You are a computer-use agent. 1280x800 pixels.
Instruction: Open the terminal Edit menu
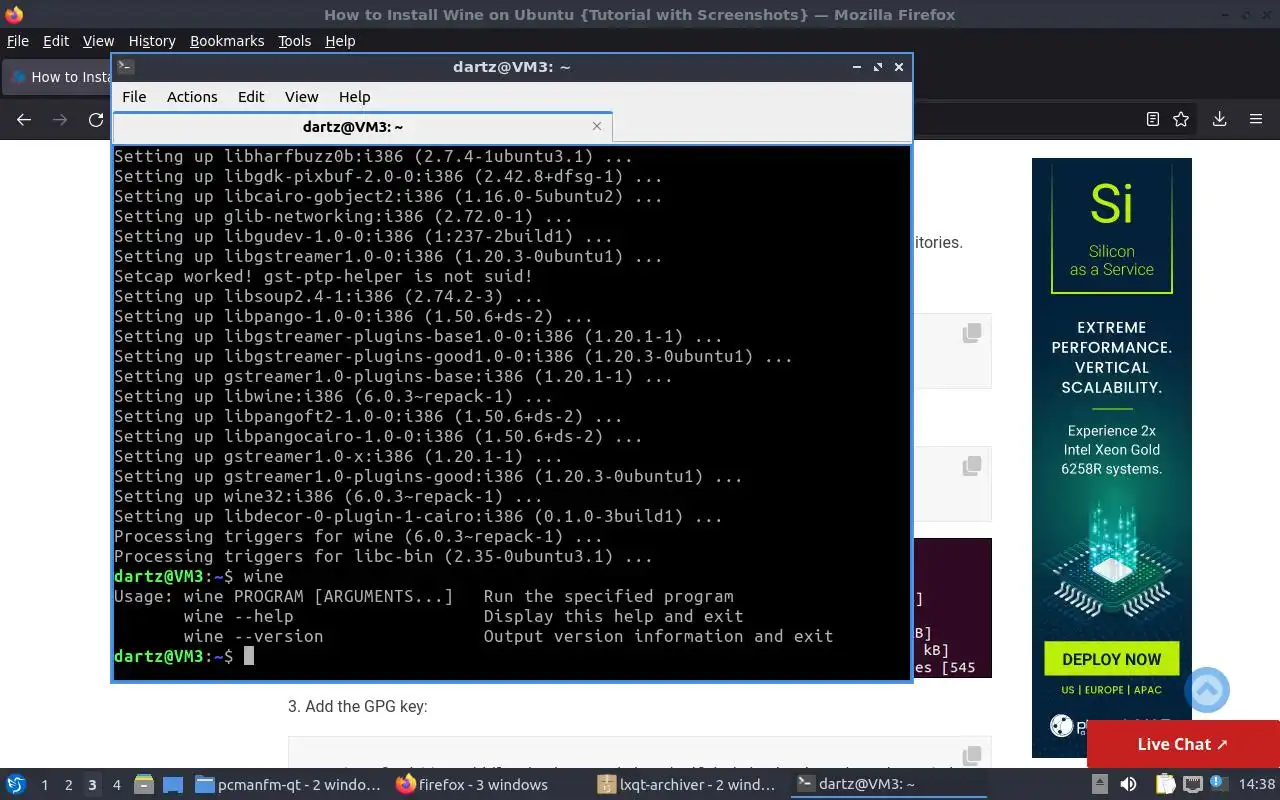251,97
